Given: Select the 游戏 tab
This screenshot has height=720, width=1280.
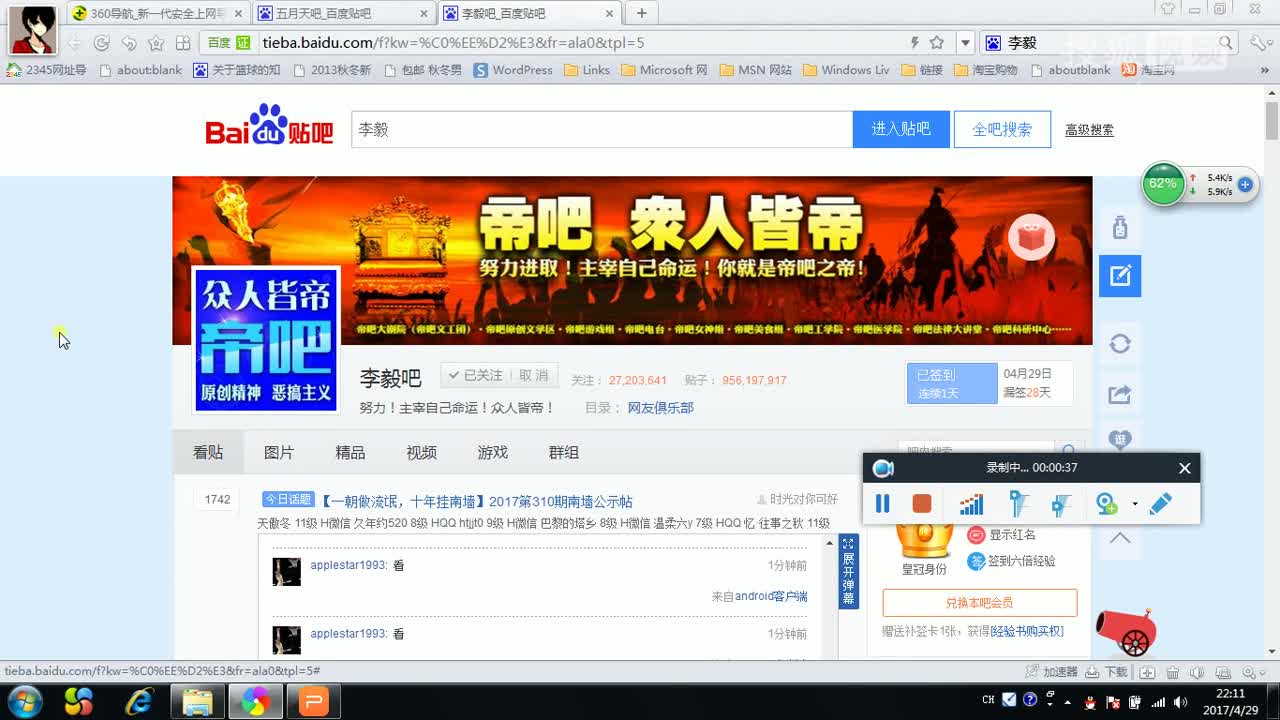Looking at the screenshot, I should click(x=493, y=452).
